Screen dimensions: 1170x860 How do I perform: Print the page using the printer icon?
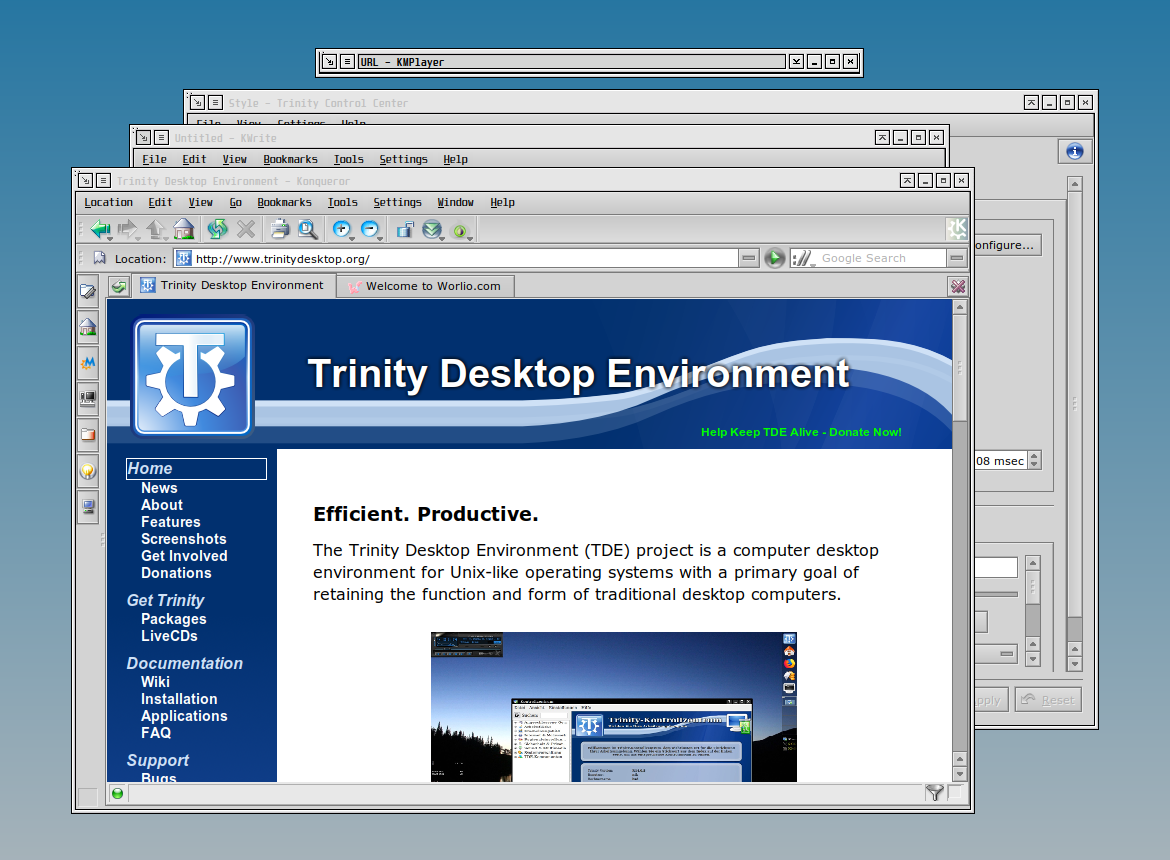coord(280,229)
